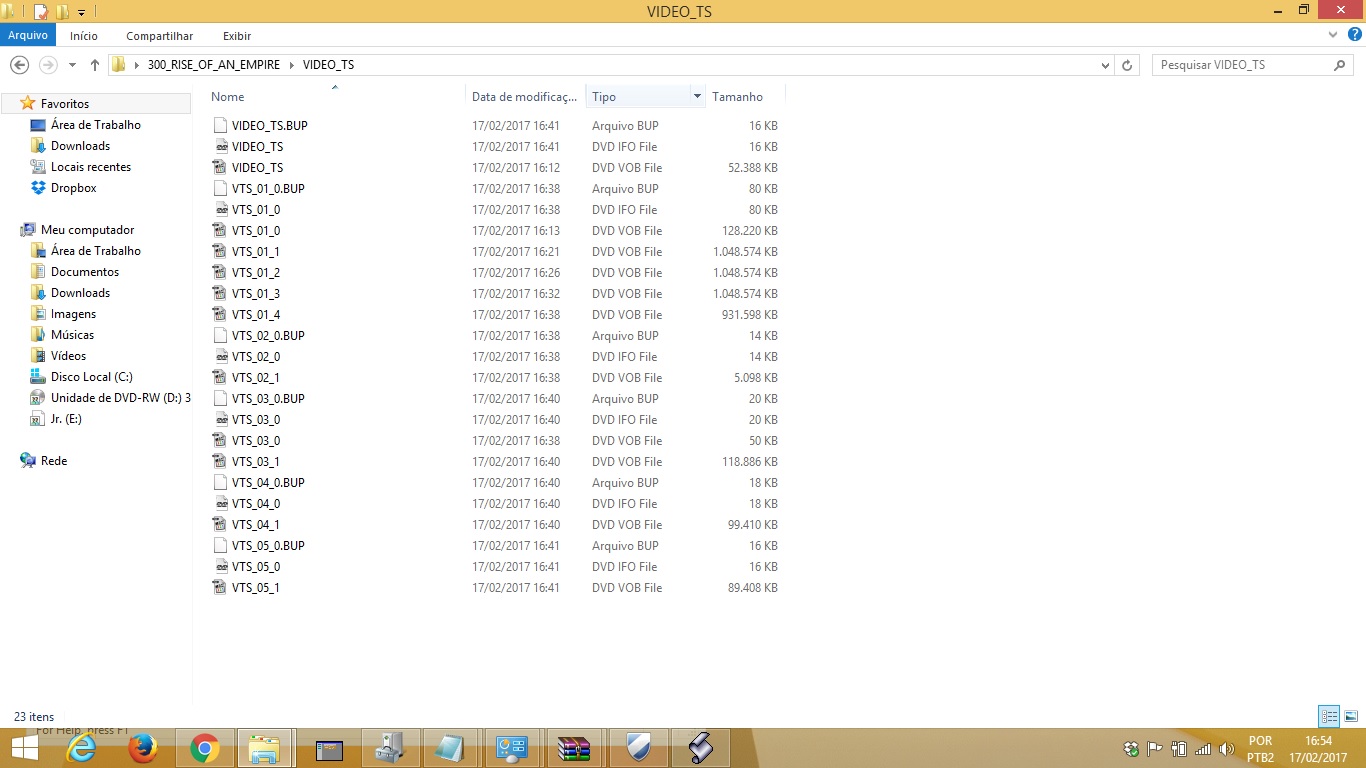
Task: Click the Properties icon in the title bar
Action: pos(41,11)
